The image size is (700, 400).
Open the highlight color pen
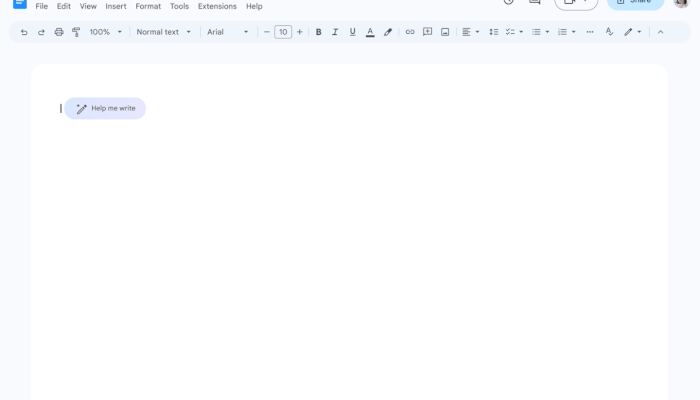(x=388, y=32)
